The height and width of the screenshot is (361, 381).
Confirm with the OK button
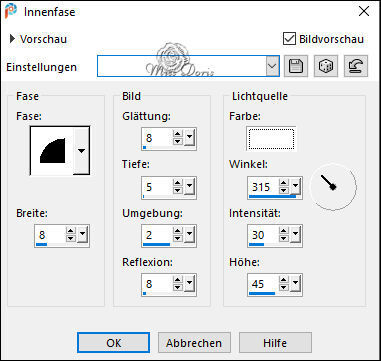(x=113, y=343)
